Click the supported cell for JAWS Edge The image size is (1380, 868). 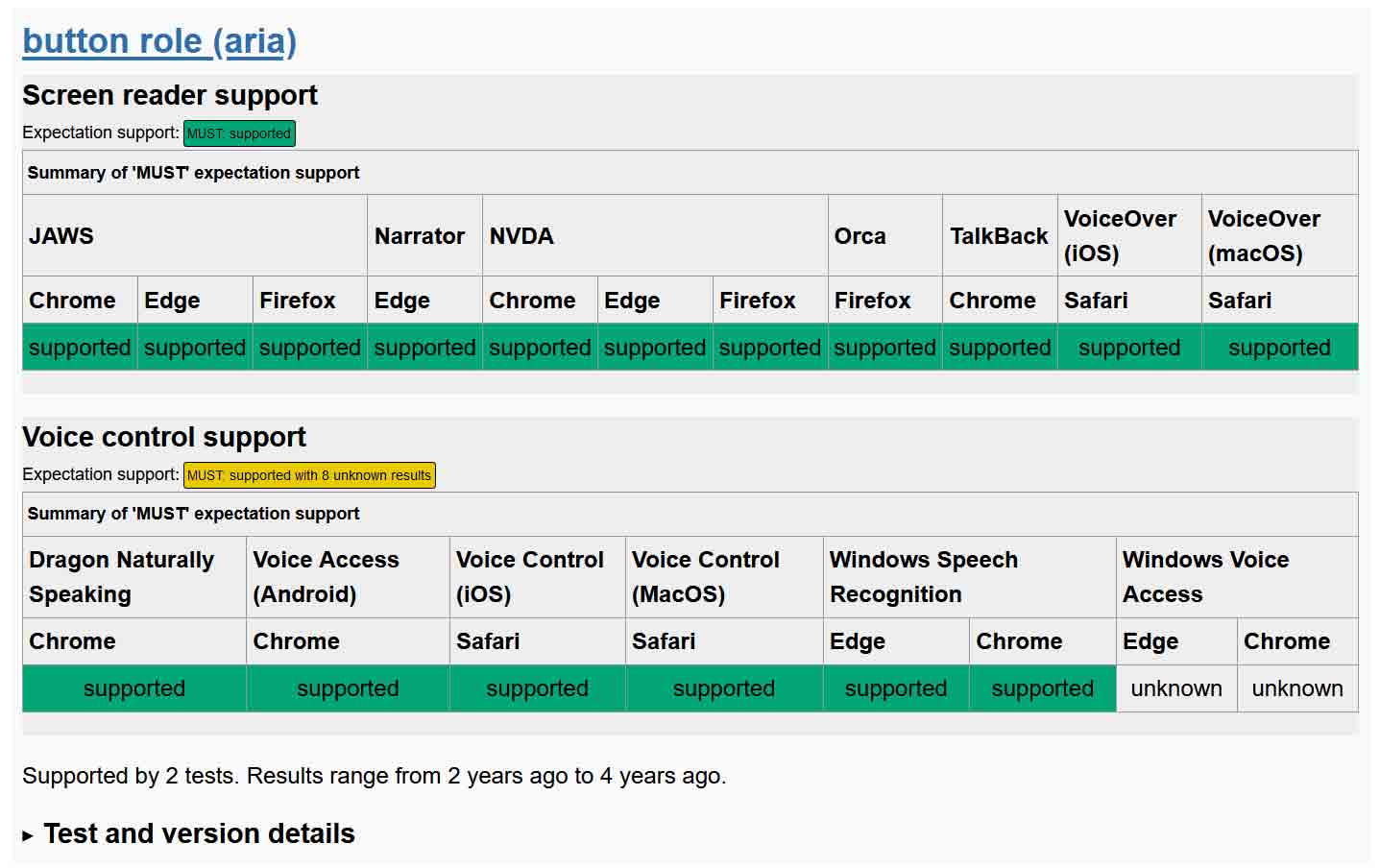coord(195,348)
